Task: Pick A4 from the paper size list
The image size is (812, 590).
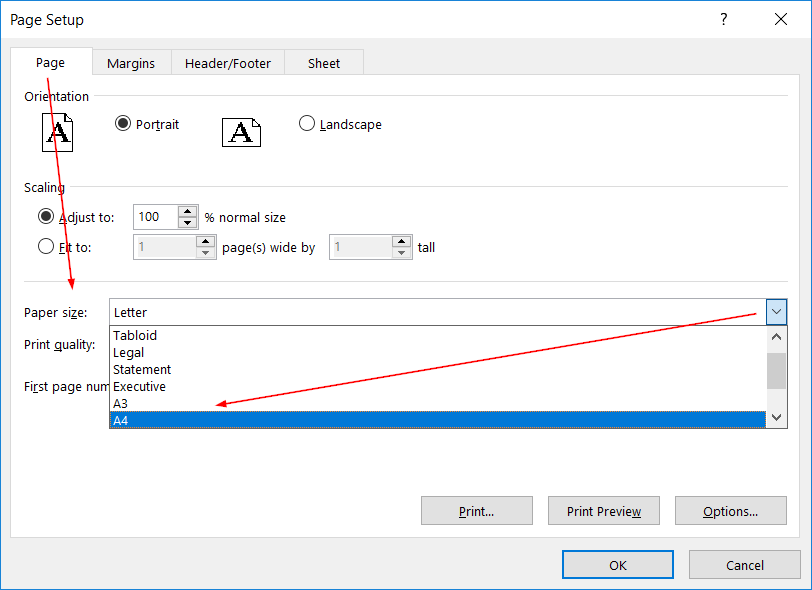Action: (x=436, y=421)
